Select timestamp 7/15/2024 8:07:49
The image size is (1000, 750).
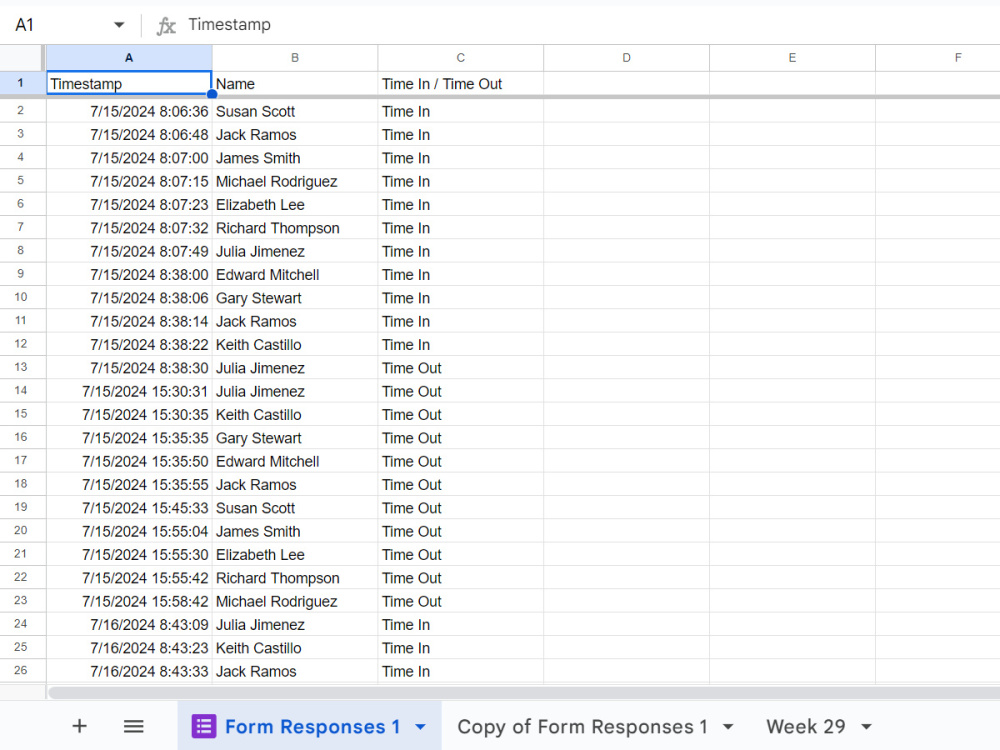click(129, 252)
